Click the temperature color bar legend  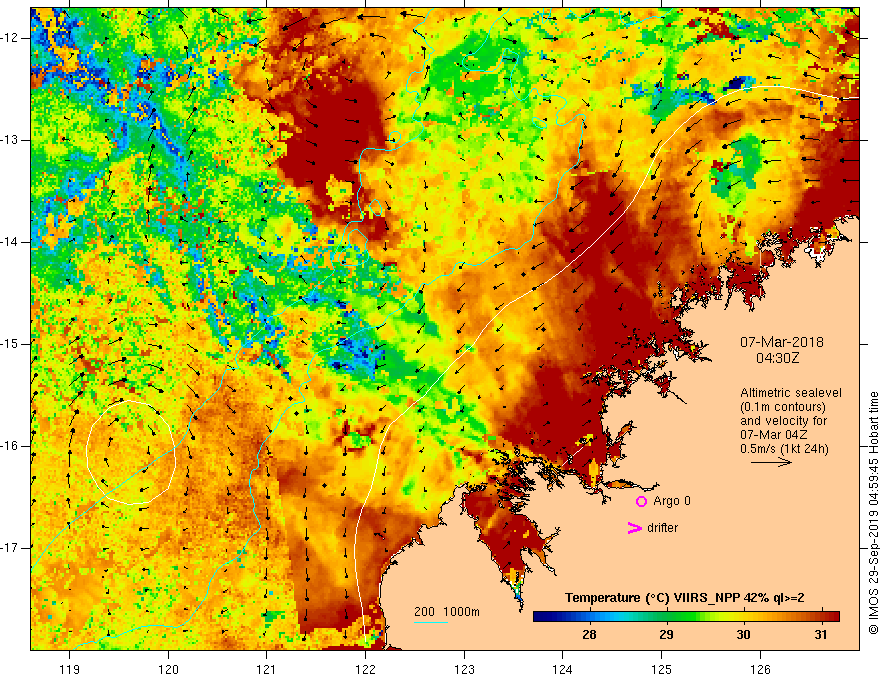pyautogui.click(x=686, y=616)
